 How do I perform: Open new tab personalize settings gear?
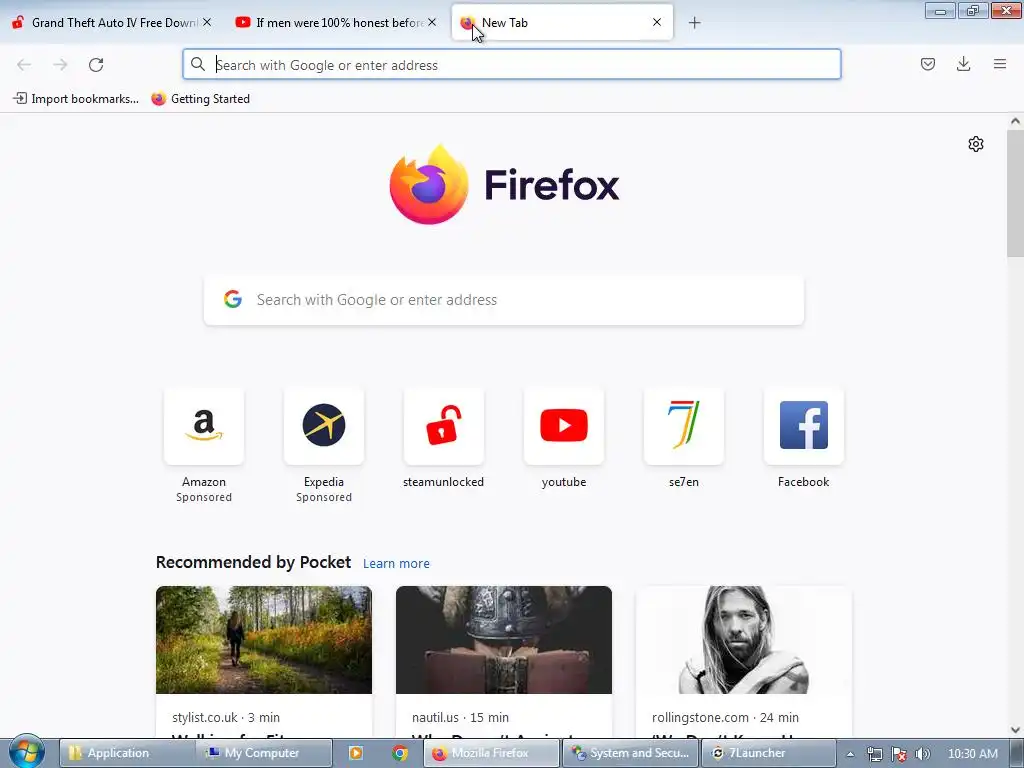pos(976,144)
